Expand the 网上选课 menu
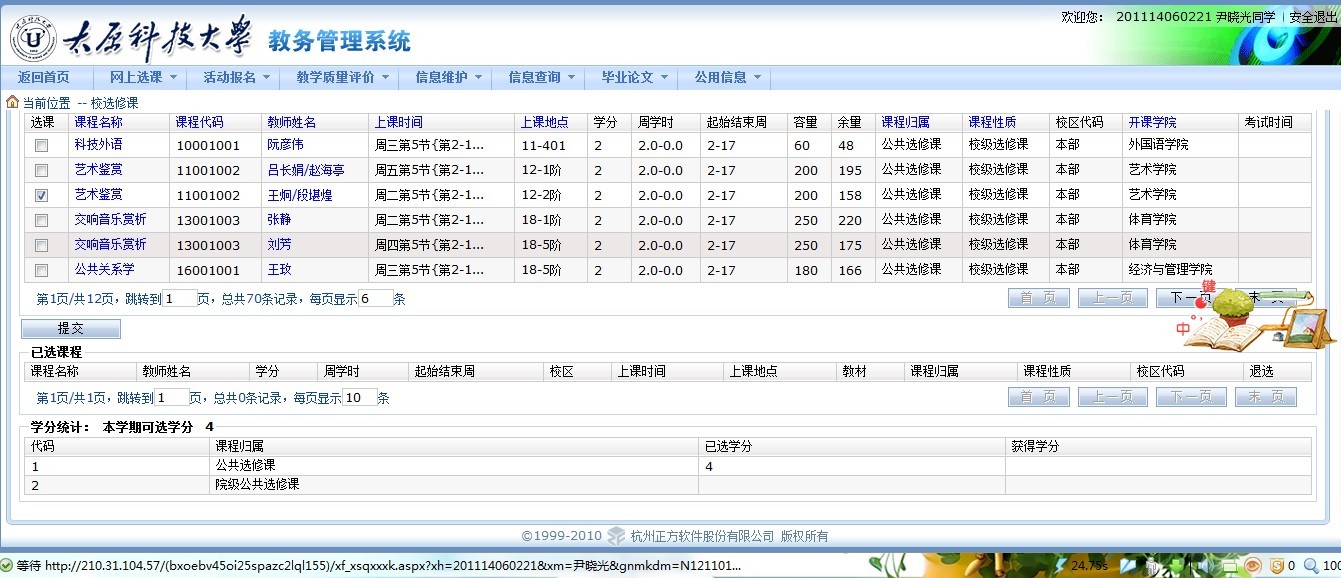1341x578 pixels. coord(141,77)
